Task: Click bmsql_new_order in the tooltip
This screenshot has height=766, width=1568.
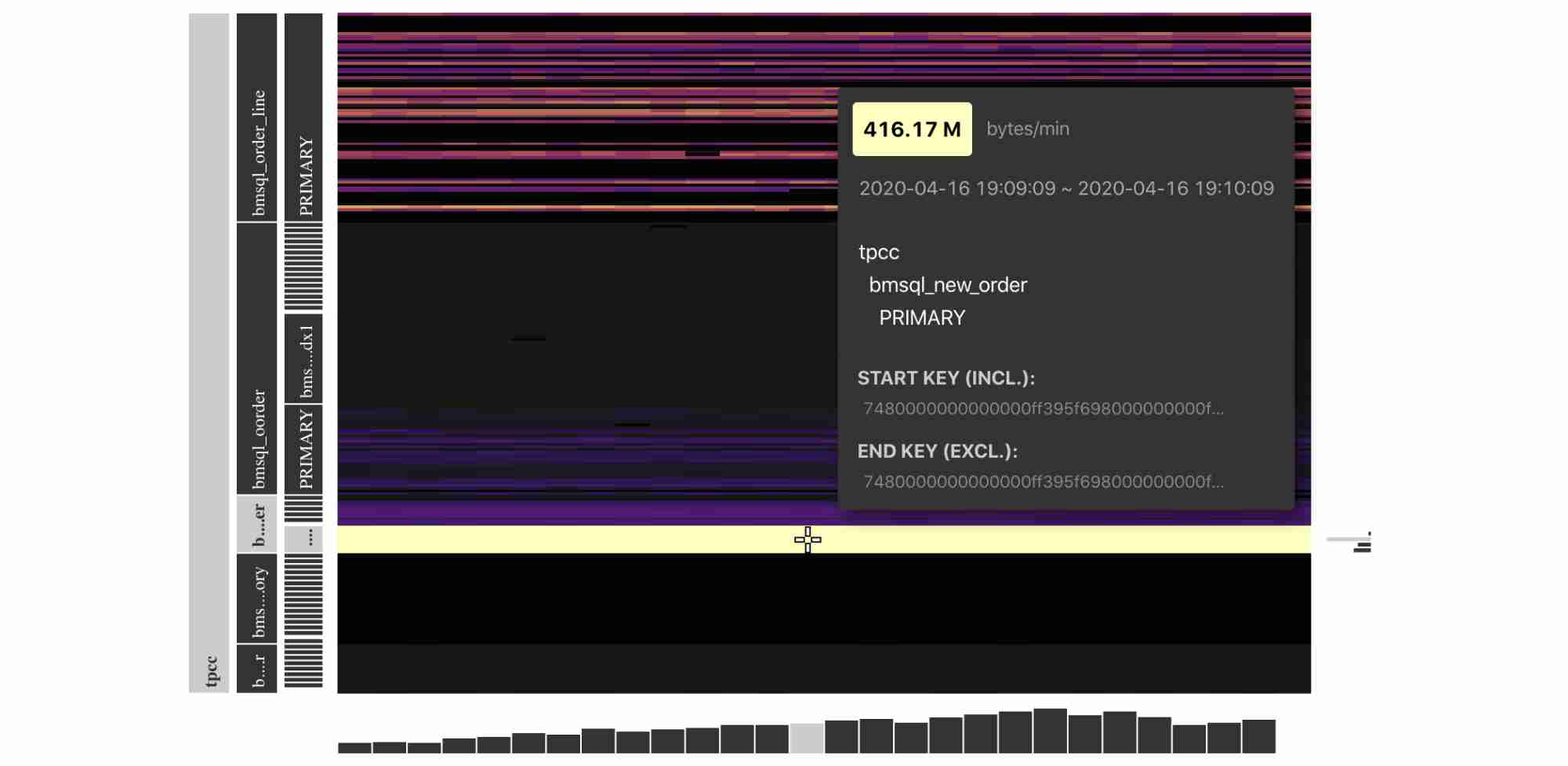Action: 948,285
